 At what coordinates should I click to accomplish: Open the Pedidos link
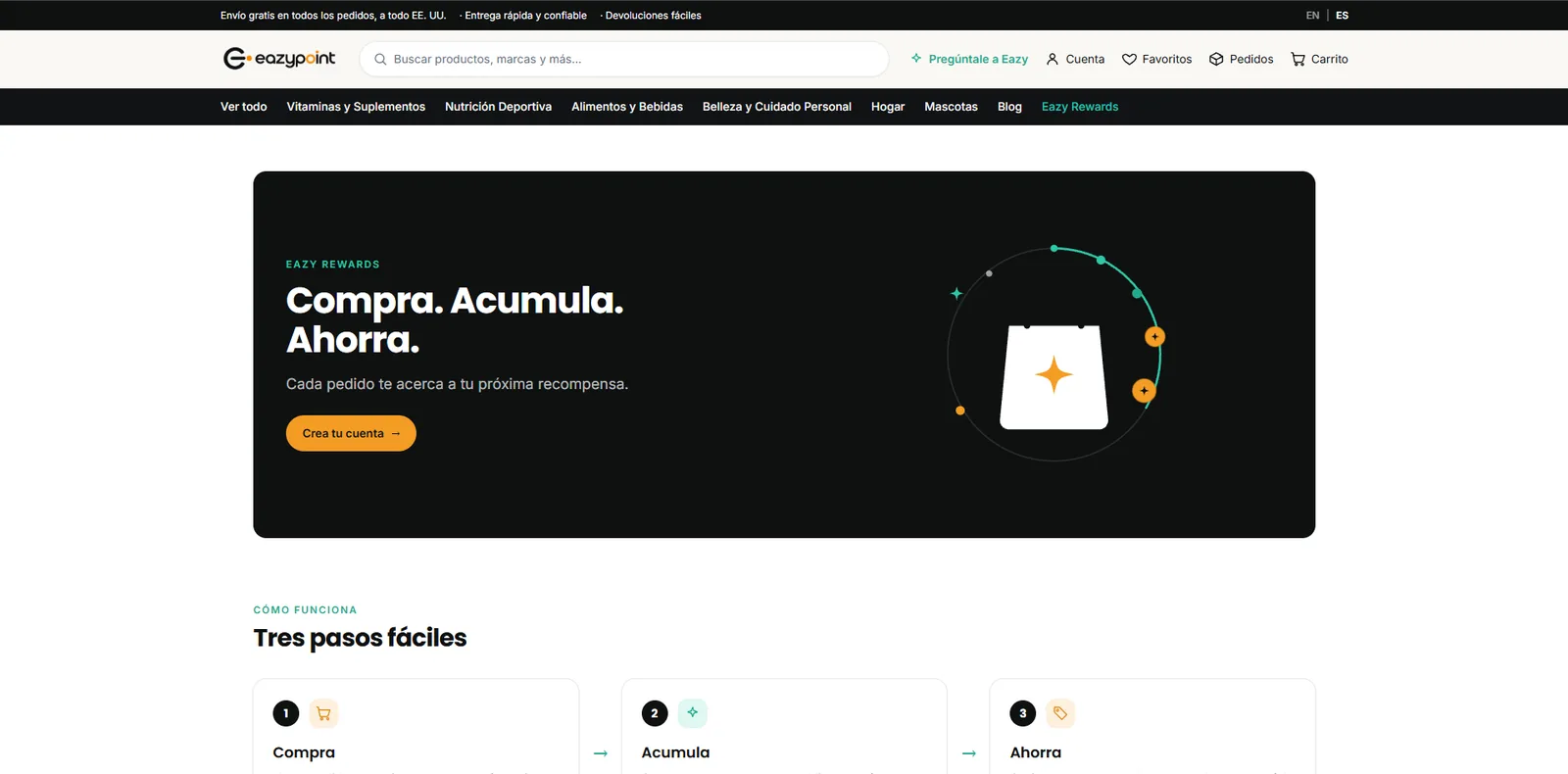click(1242, 59)
